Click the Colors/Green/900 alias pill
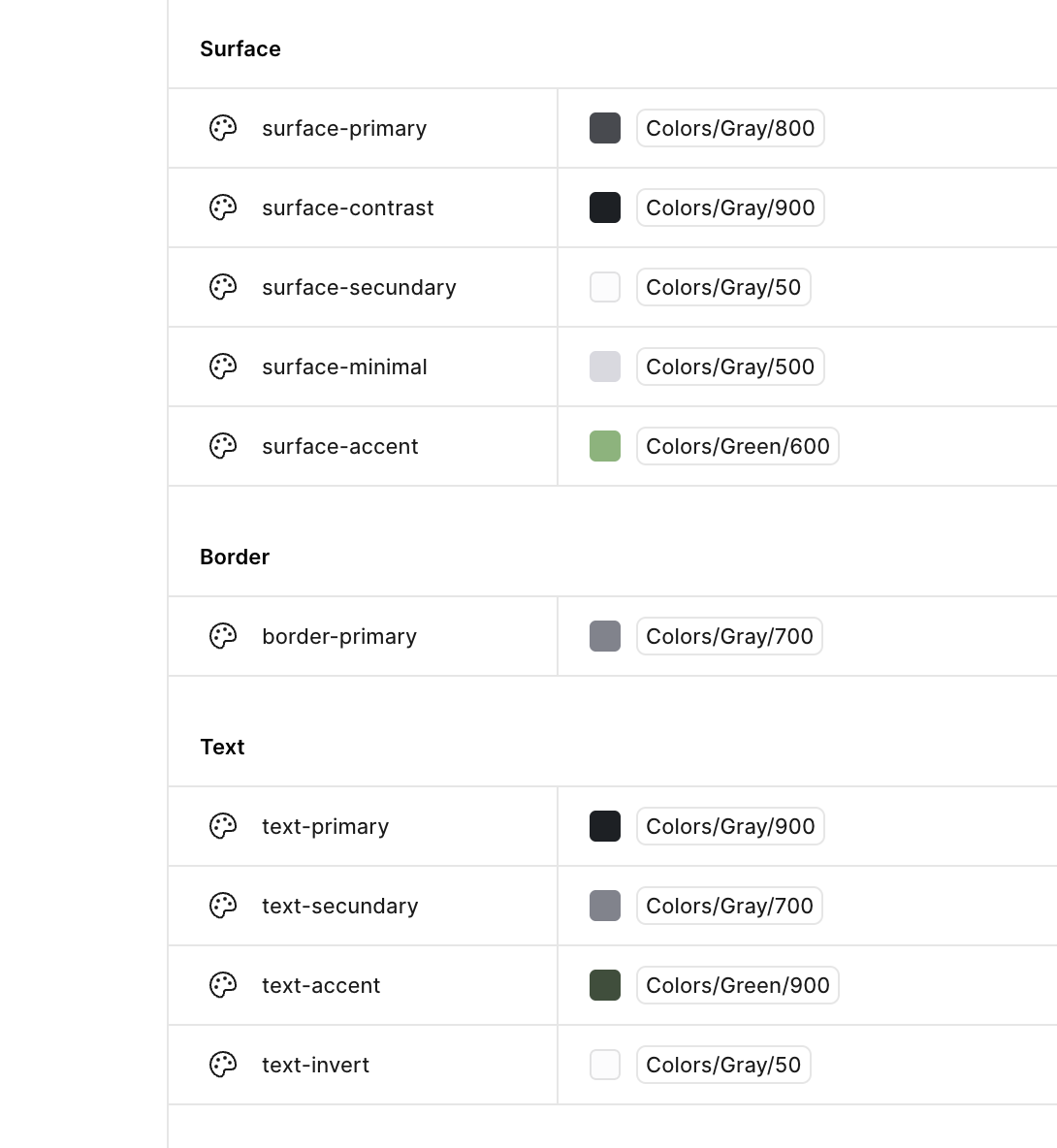 pyautogui.click(x=737, y=985)
